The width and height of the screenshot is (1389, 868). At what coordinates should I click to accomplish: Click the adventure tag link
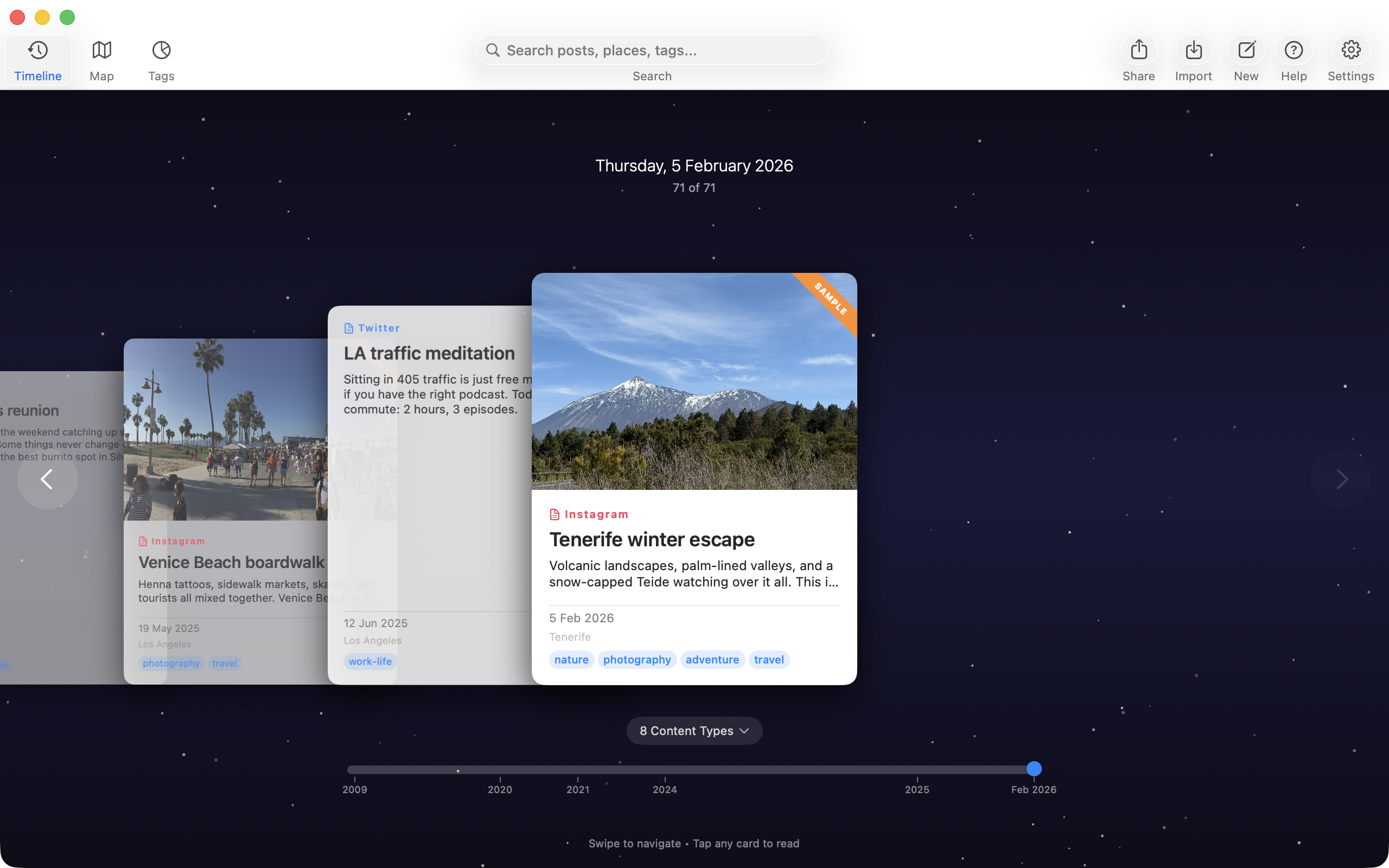(x=712, y=659)
